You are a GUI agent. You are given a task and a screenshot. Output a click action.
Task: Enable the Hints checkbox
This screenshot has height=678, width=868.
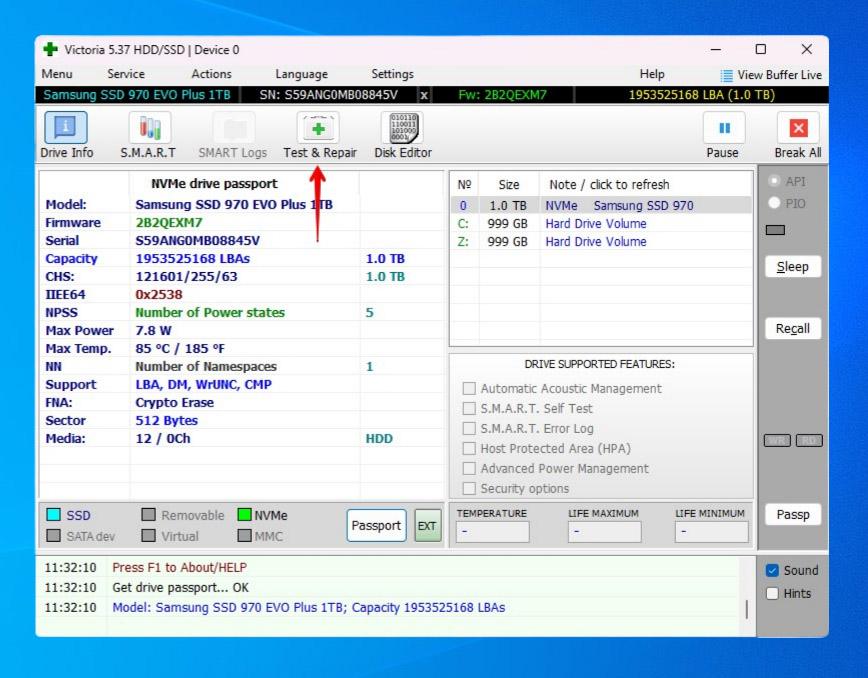tap(772, 593)
